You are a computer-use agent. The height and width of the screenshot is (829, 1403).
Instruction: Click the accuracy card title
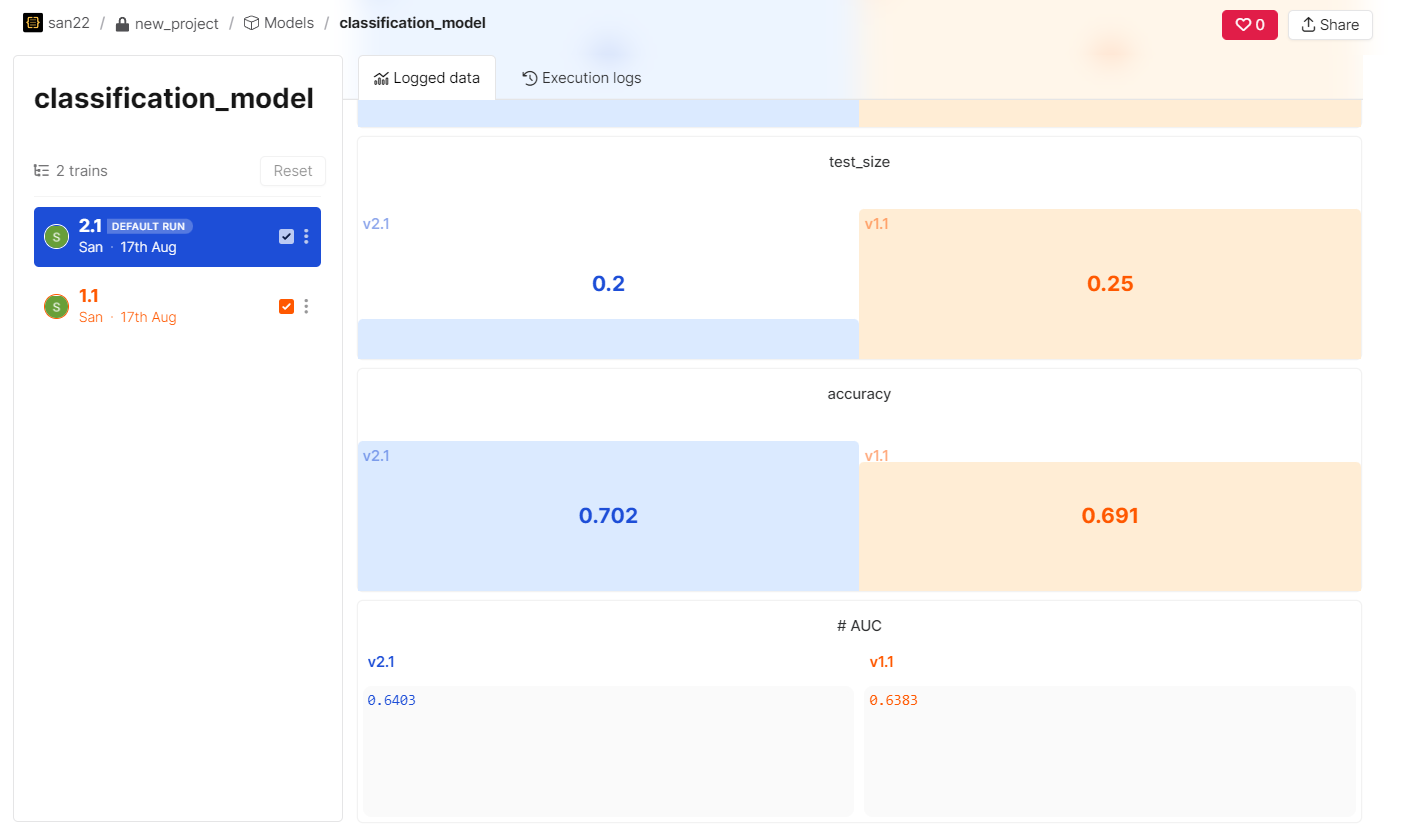(859, 394)
